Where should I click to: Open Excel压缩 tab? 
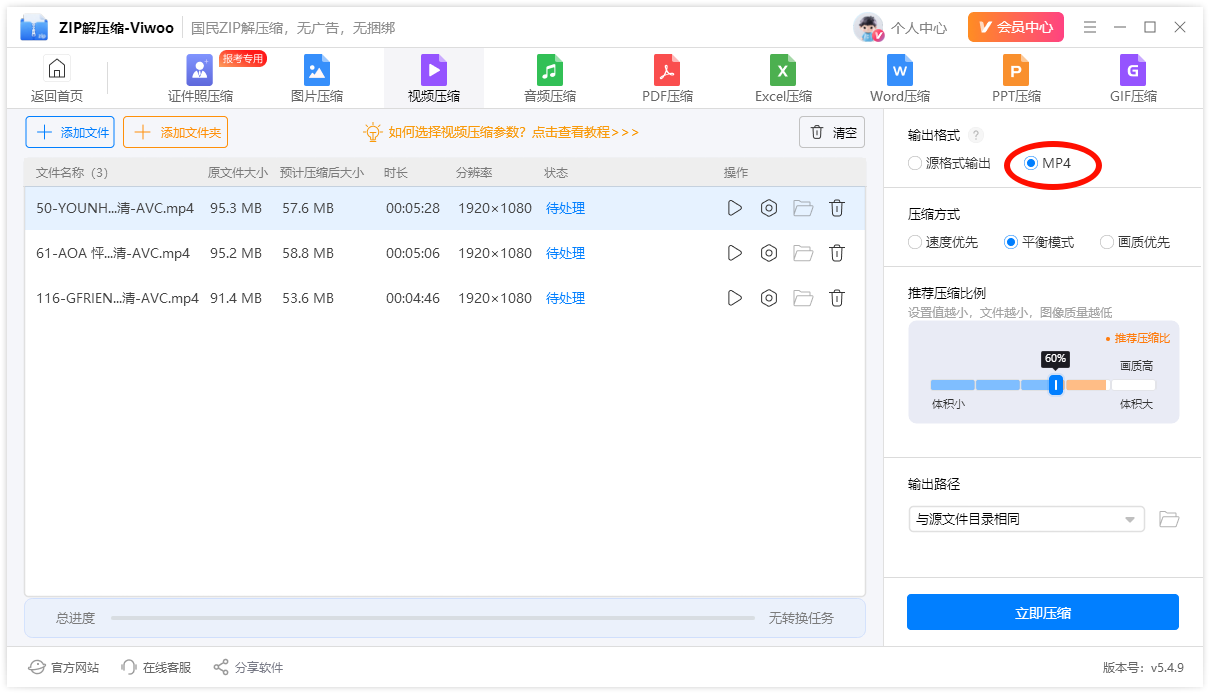tap(783, 79)
